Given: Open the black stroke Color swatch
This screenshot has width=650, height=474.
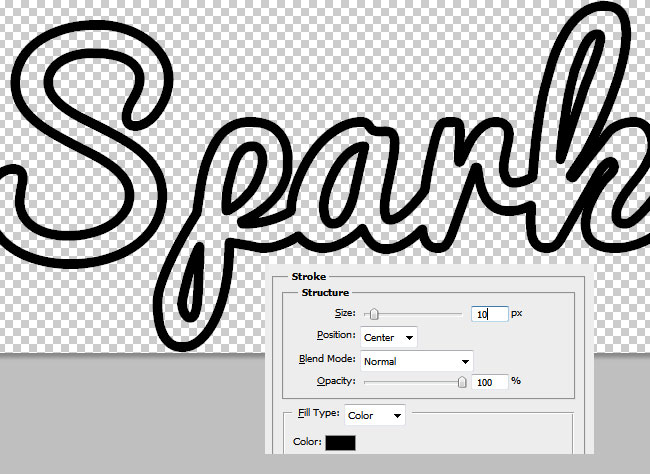Looking at the screenshot, I should tap(340, 442).
